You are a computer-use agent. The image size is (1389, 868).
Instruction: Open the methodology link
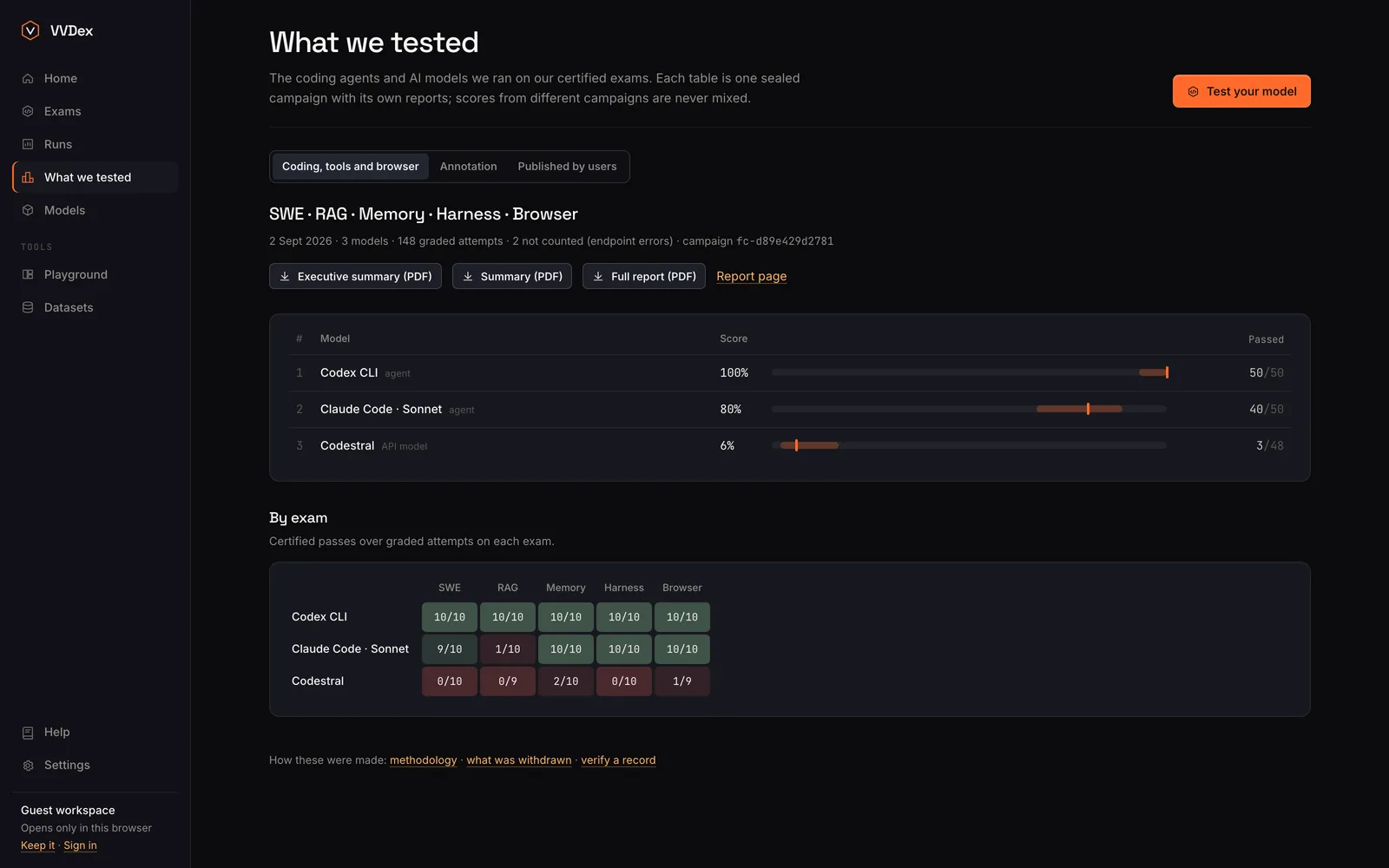click(424, 760)
